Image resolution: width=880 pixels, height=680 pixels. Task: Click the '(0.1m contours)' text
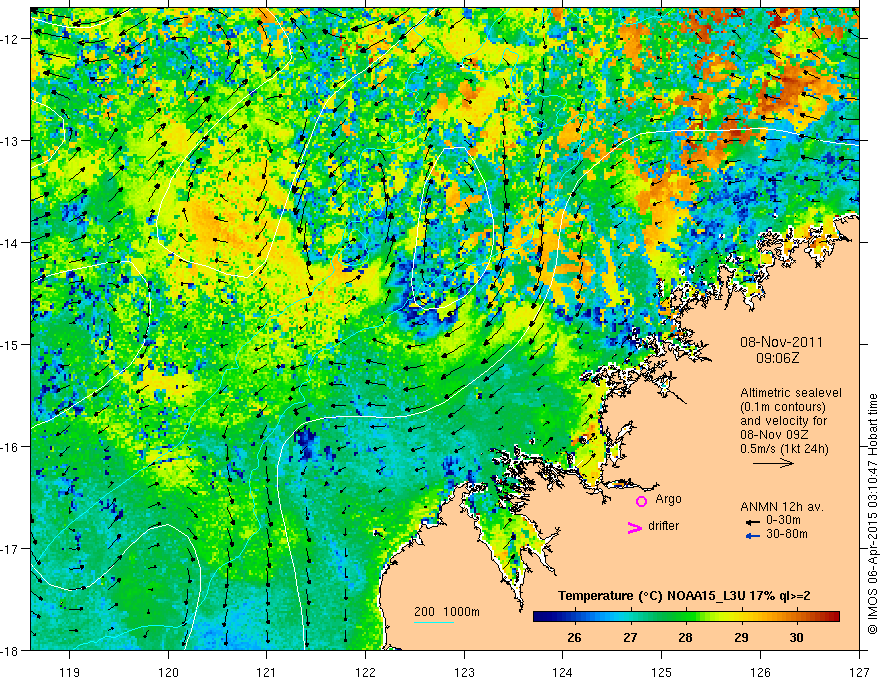pos(783,407)
